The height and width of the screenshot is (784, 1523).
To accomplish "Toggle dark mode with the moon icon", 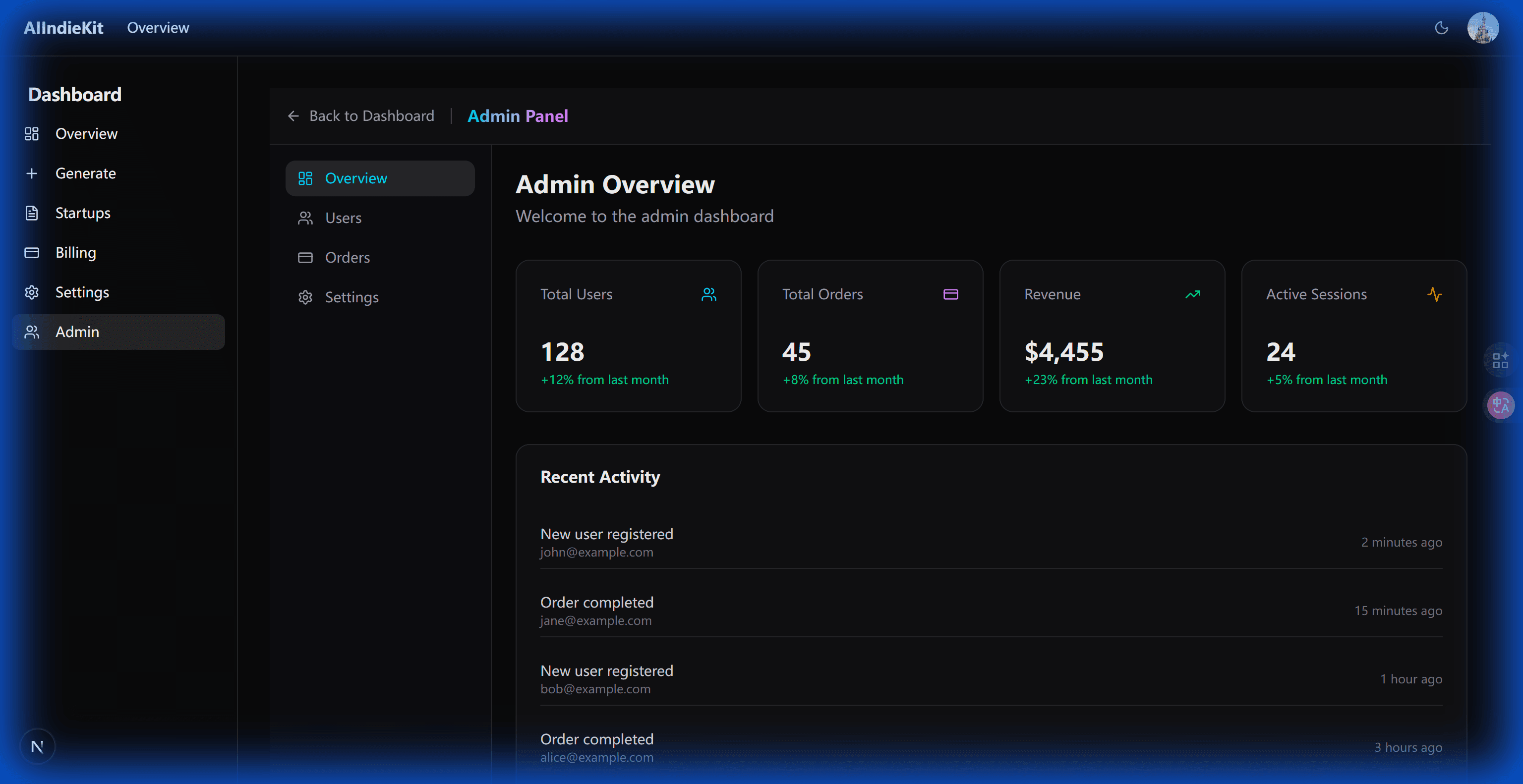I will 1441,27.
